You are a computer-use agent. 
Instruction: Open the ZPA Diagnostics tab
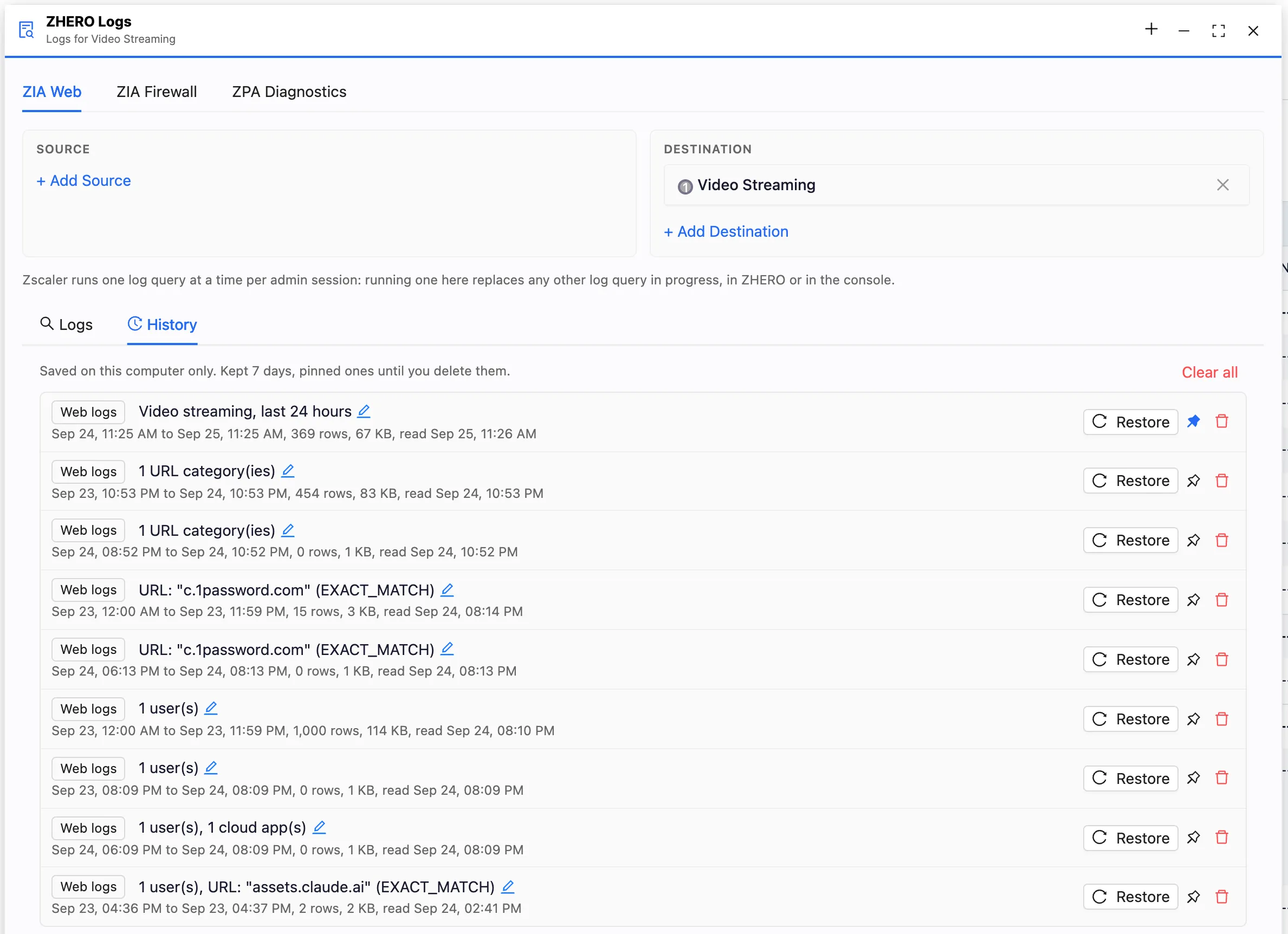click(x=289, y=92)
